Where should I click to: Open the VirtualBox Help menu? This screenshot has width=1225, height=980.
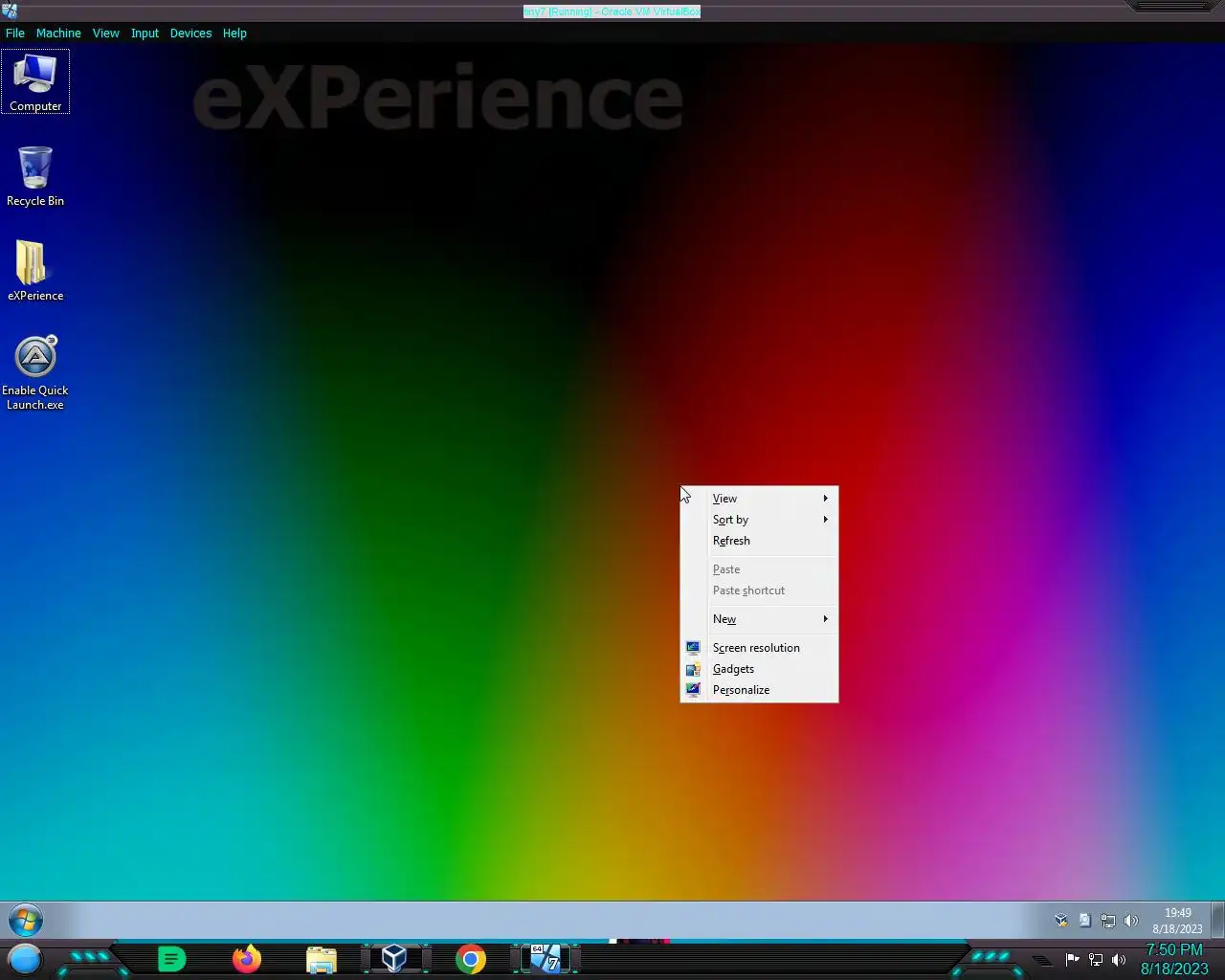[234, 33]
